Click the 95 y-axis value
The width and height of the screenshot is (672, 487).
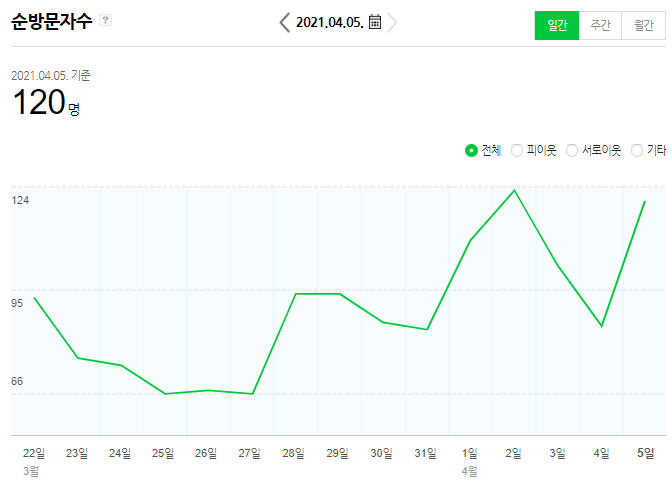point(17,304)
